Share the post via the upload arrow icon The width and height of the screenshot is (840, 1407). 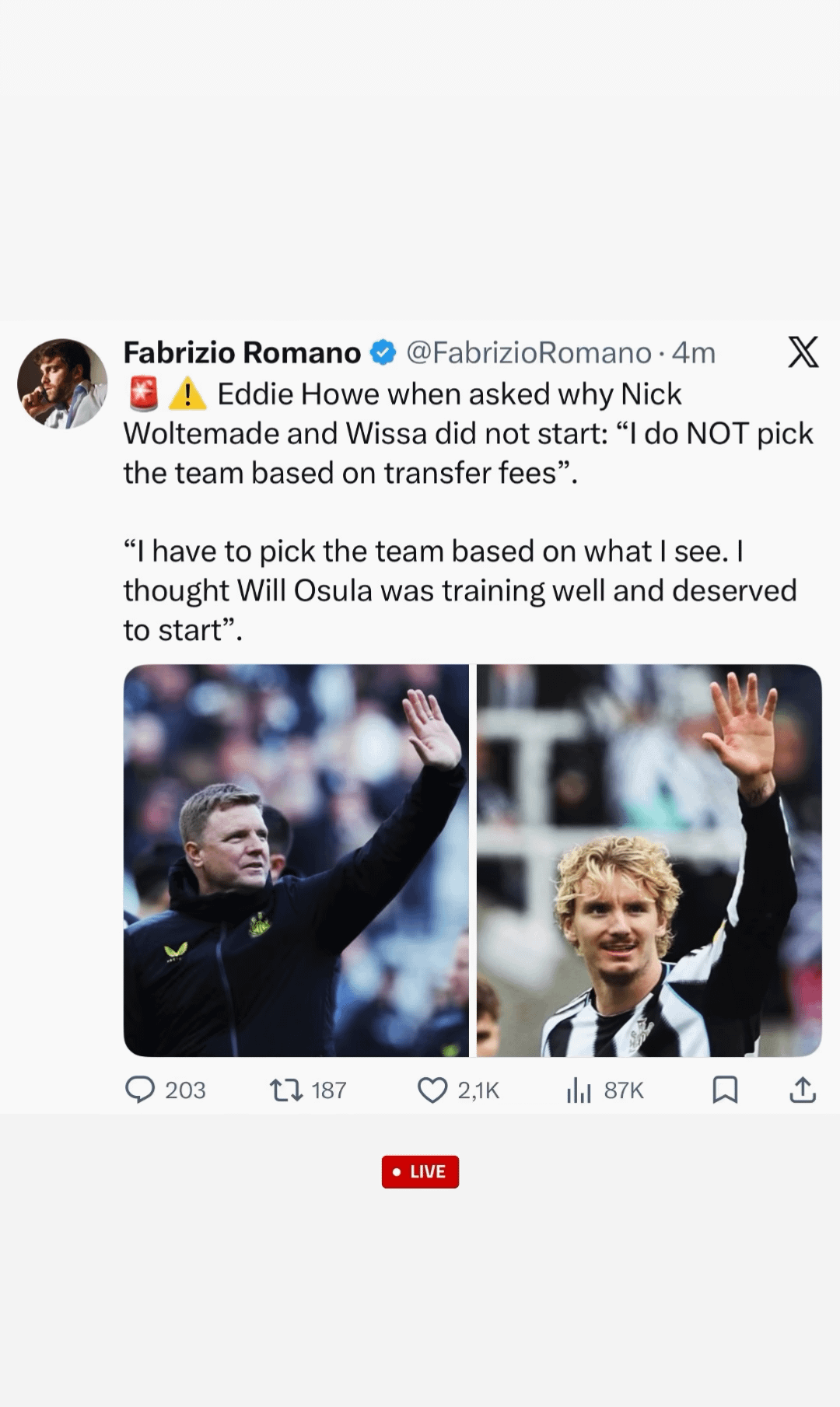803,1090
